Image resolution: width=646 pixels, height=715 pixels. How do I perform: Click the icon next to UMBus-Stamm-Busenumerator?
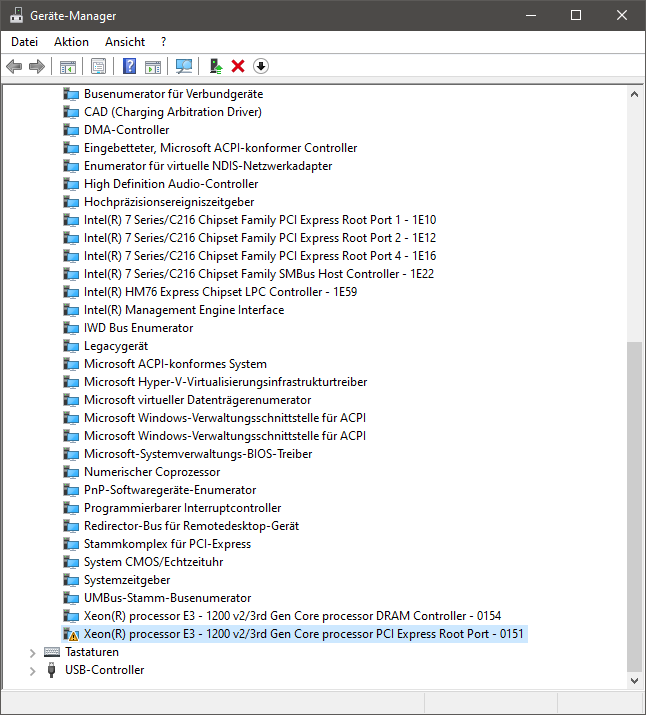(x=71, y=598)
